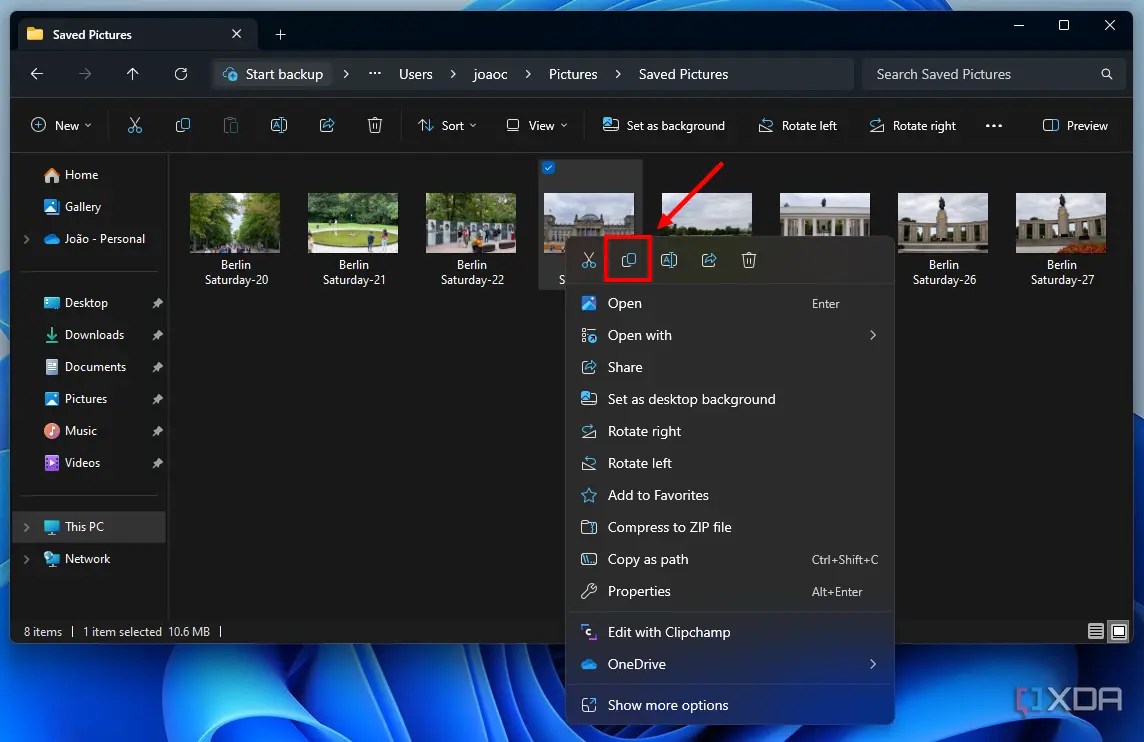This screenshot has width=1144, height=742.
Task: Open the View dropdown
Action: (537, 125)
